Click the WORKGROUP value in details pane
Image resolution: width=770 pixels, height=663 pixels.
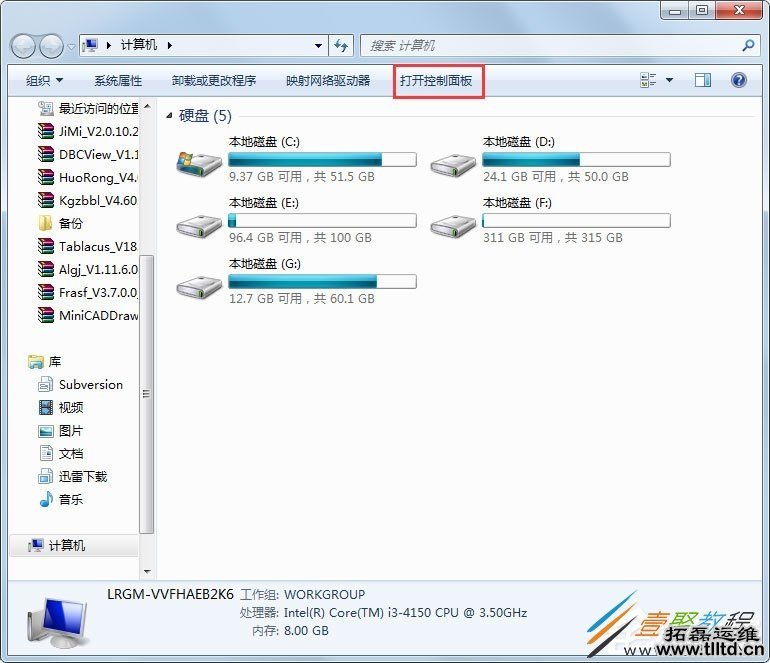pyautogui.click(x=325, y=595)
